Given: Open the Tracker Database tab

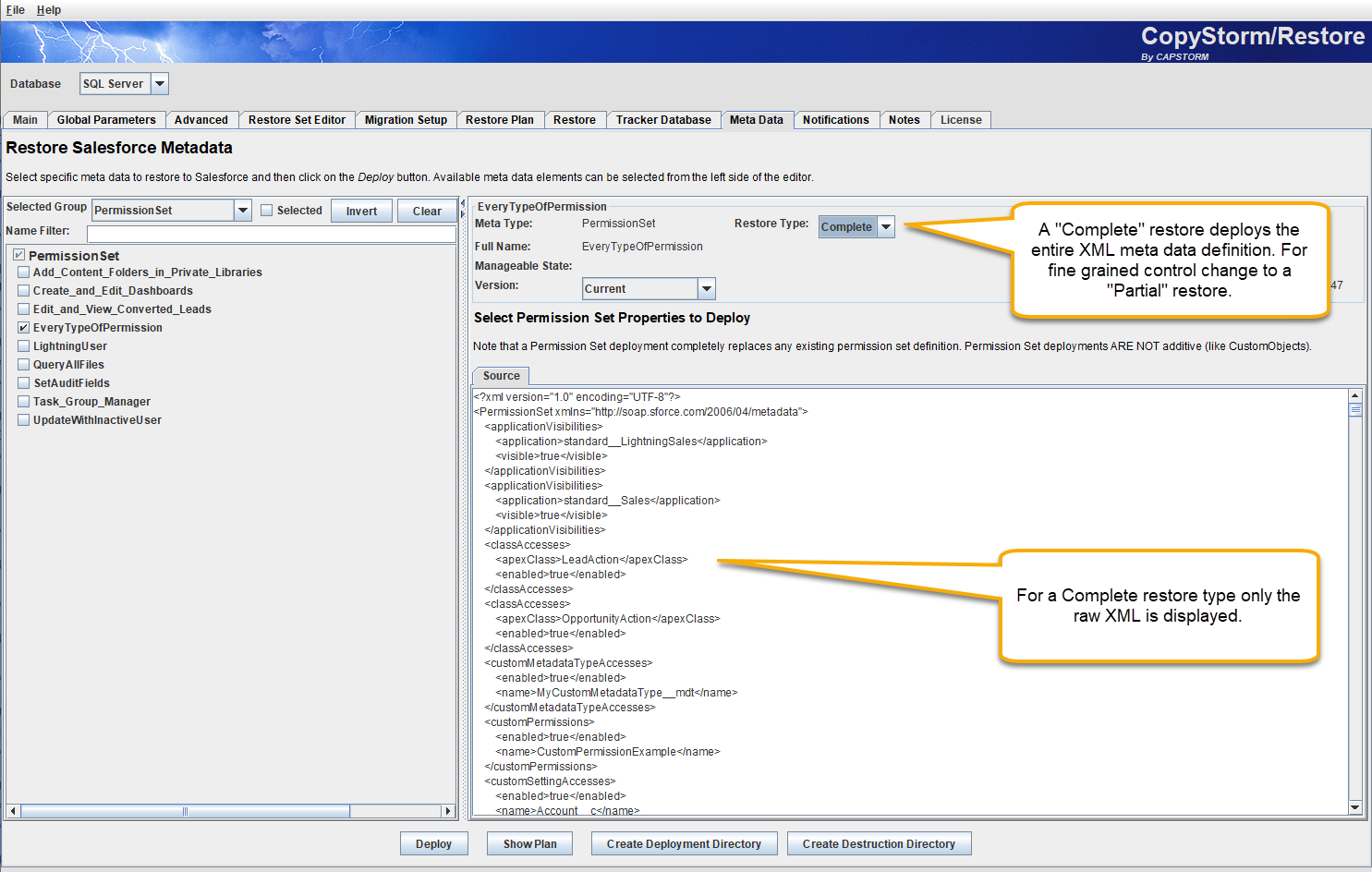Looking at the screenshot, I should (663, 120).
